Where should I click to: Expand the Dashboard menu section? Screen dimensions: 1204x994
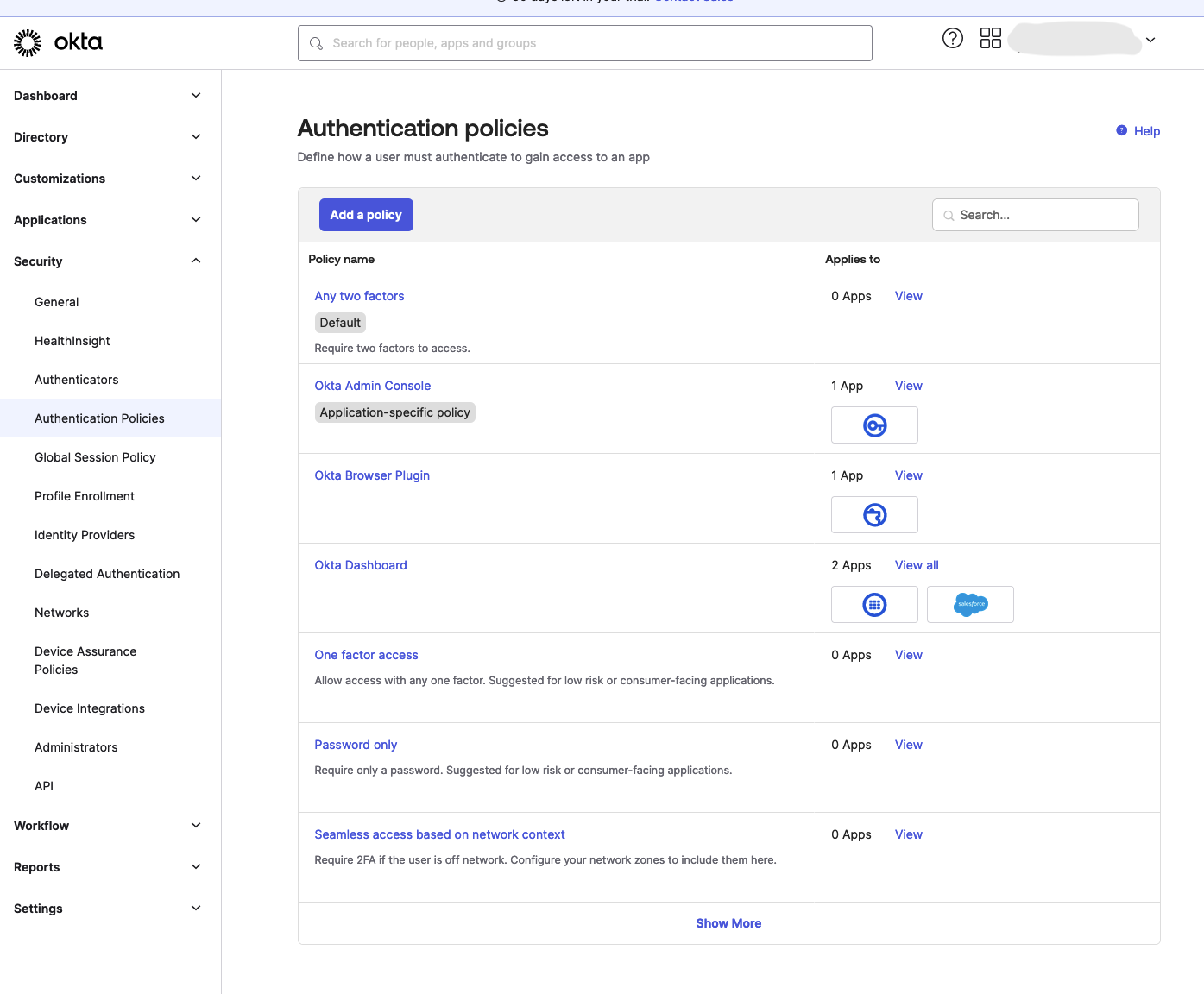click(x=196, y=96)
